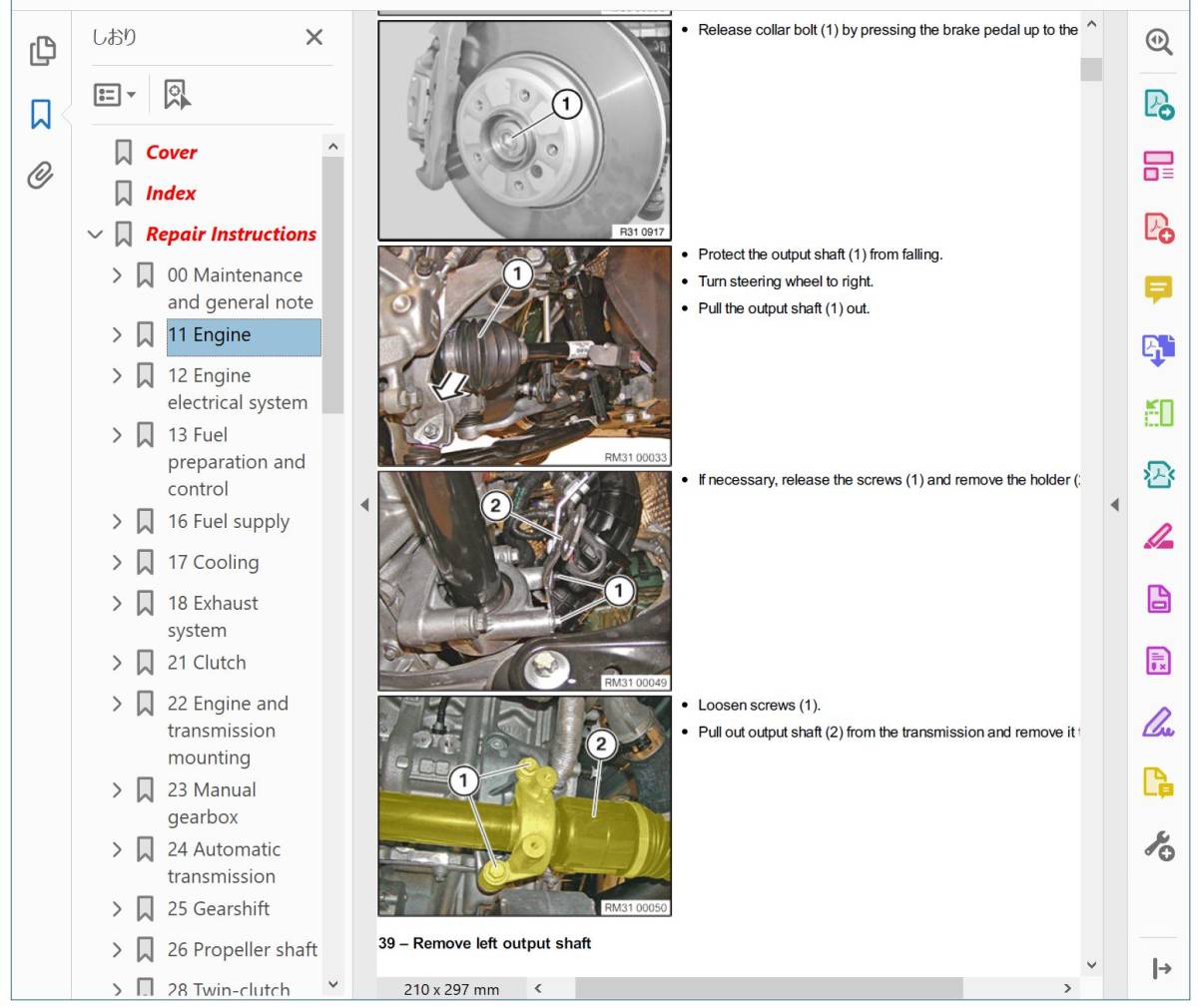Open bookmark options dropdown menu

115,95
